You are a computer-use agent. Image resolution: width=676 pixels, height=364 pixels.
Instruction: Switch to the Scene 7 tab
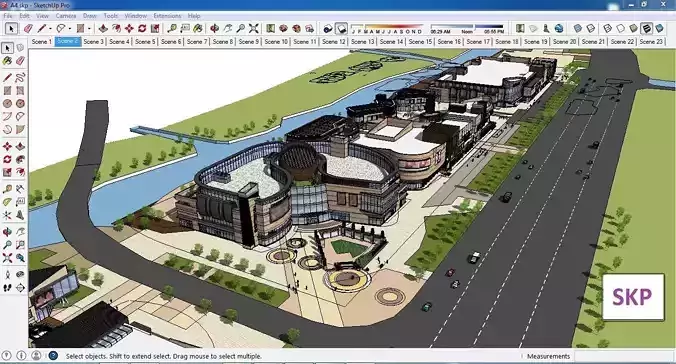(x=197, y=41)
